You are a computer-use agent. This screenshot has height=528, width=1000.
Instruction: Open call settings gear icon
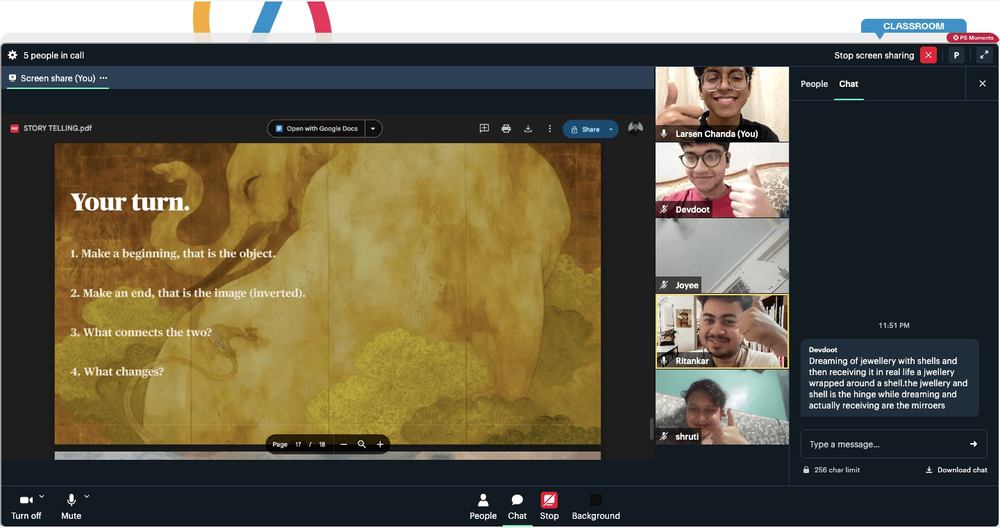click(x=12, y=55)
